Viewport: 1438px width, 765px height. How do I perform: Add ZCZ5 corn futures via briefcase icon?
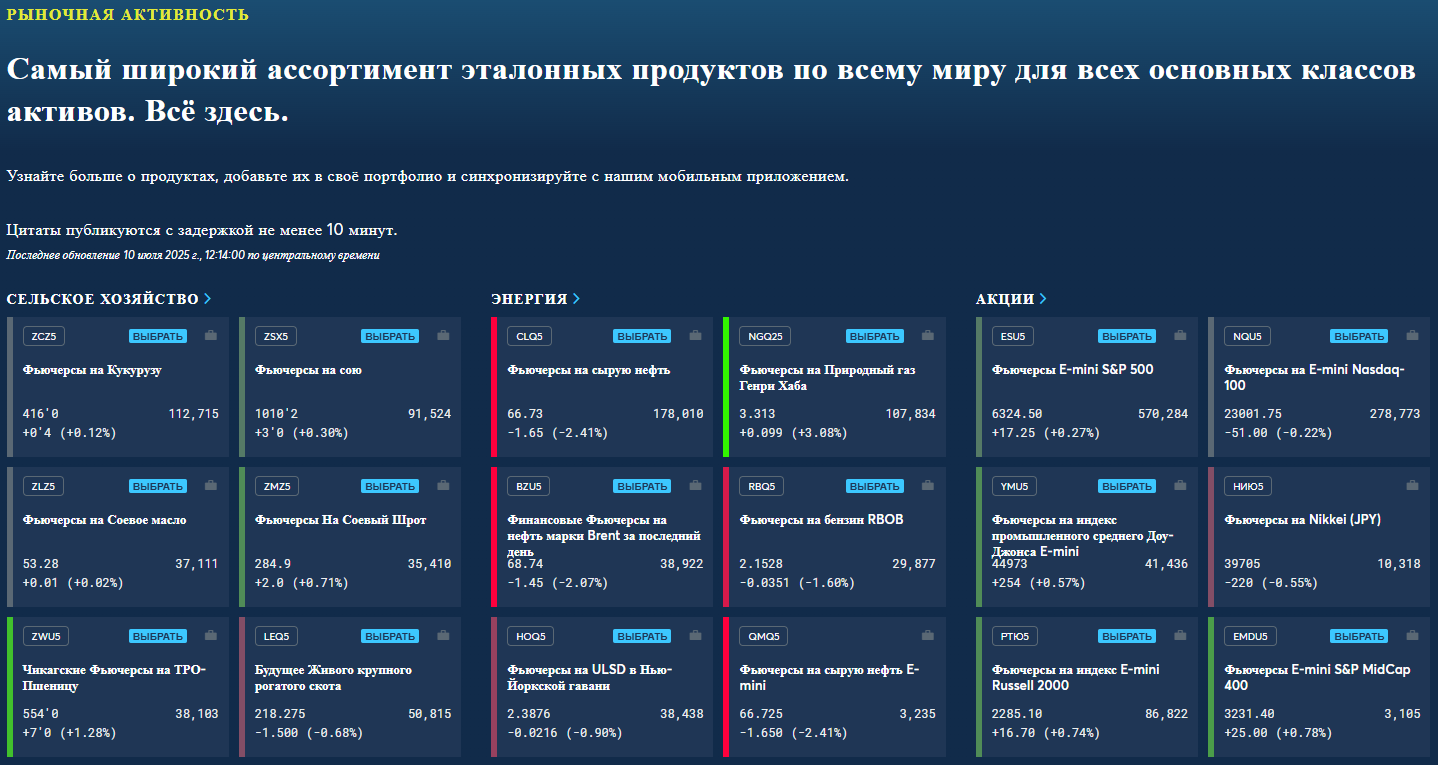(x=210, y=336)
